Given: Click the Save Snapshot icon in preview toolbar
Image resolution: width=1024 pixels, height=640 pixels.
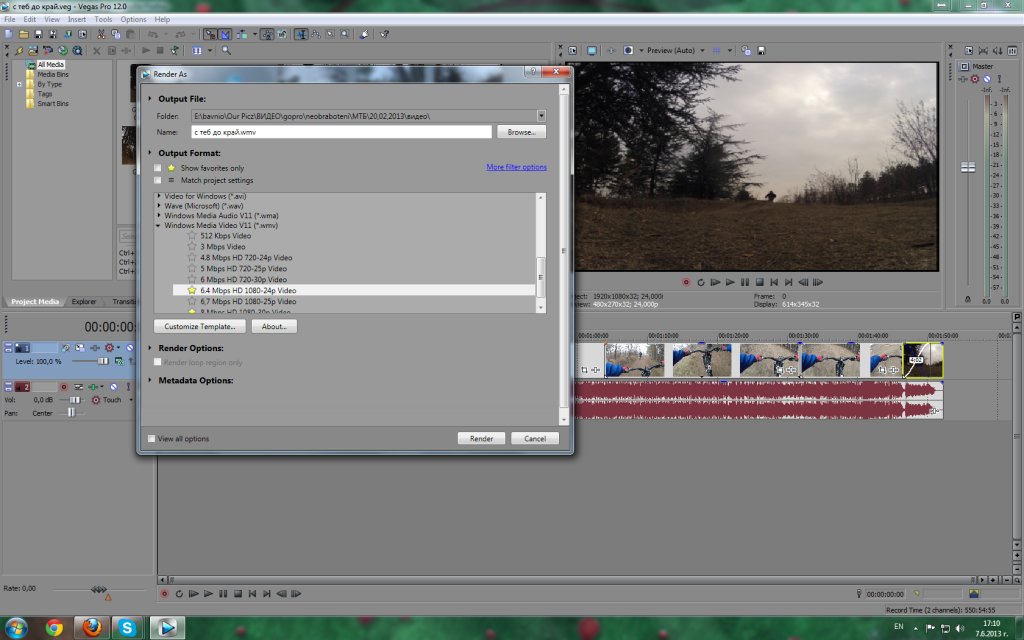Looking at the screenshot, I should [762, 50].
